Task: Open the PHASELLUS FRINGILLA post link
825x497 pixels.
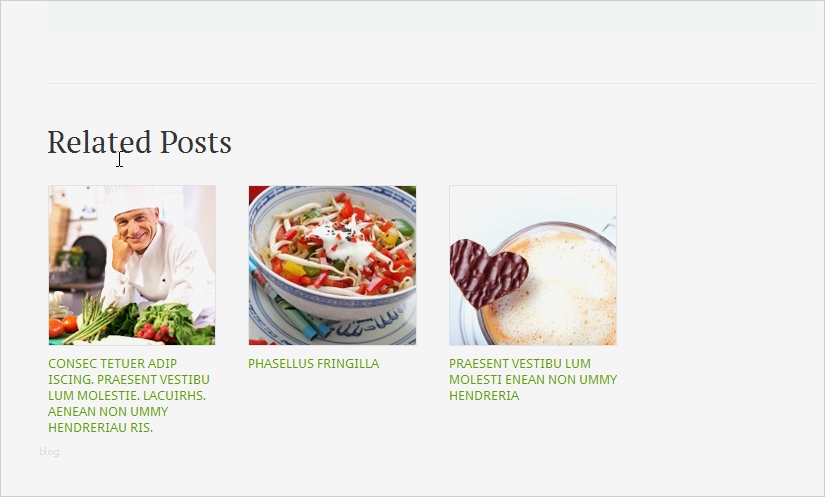Action: point(314,363)
